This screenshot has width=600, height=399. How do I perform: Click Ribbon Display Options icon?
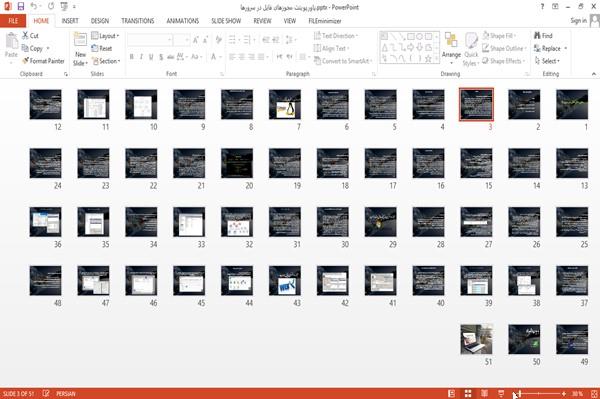click(x=555, y=7)
